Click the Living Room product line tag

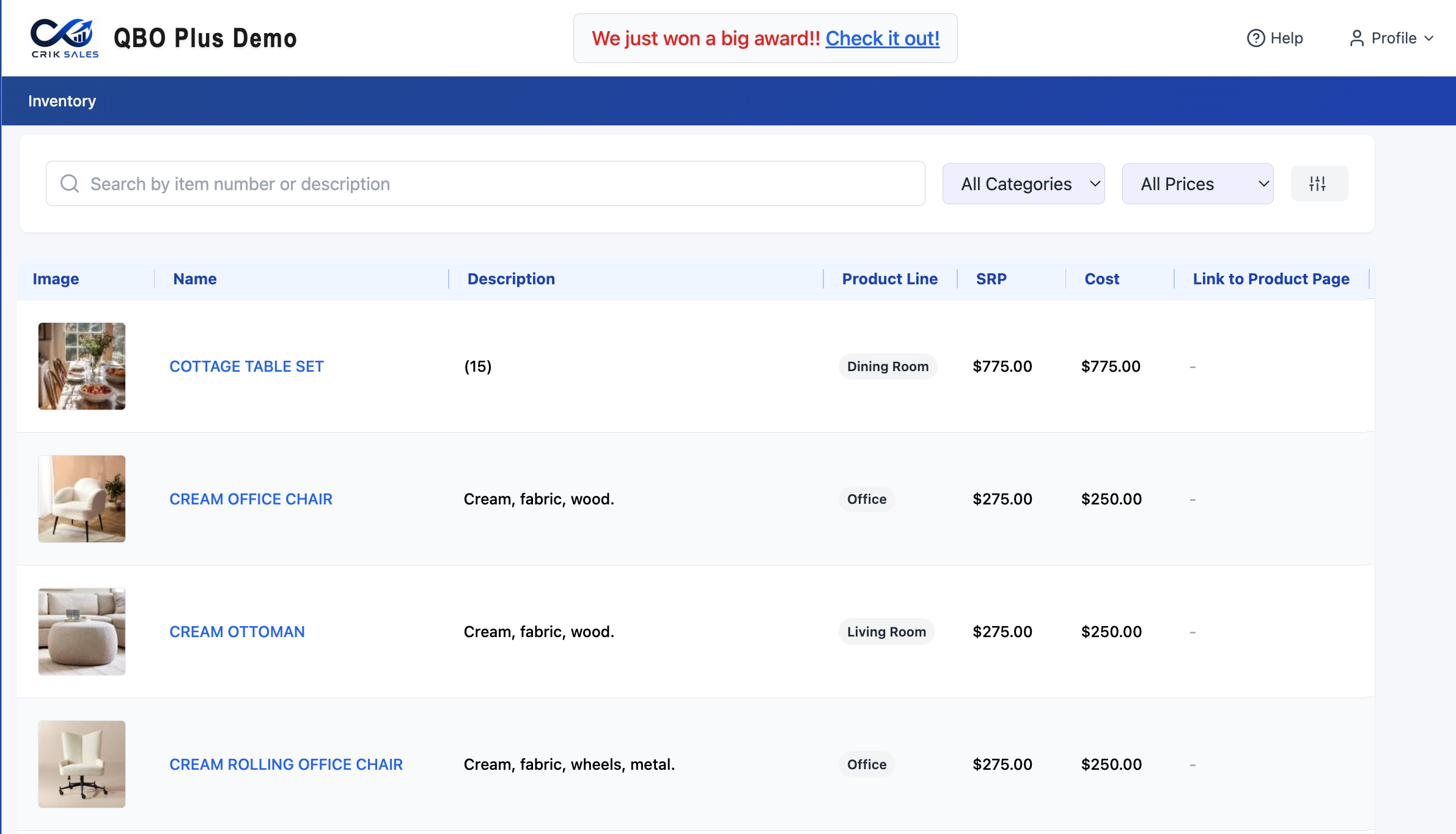coord(886,632)
